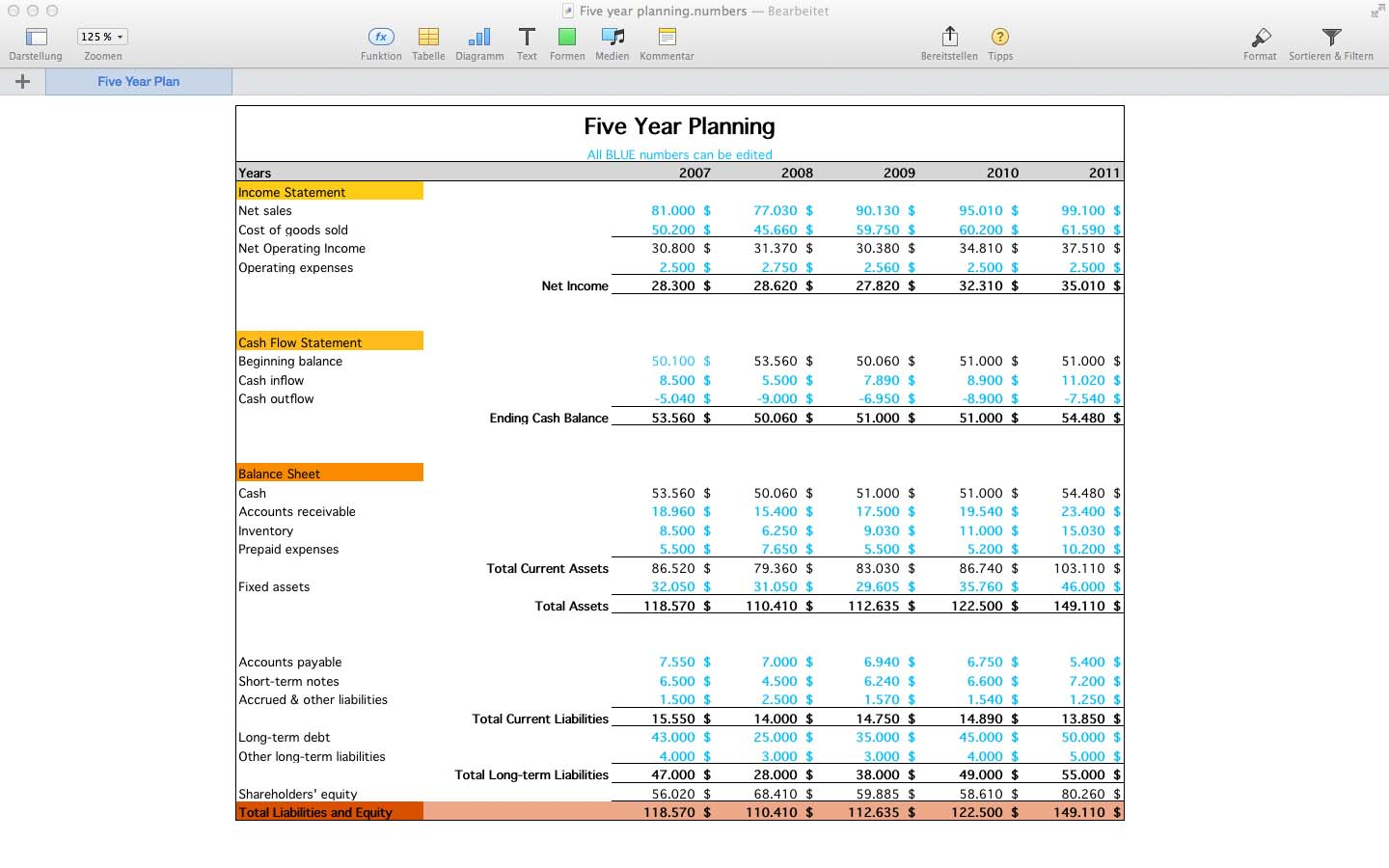Add a new sheet with plus button
1389x868 pixels.
click(22, 82)
